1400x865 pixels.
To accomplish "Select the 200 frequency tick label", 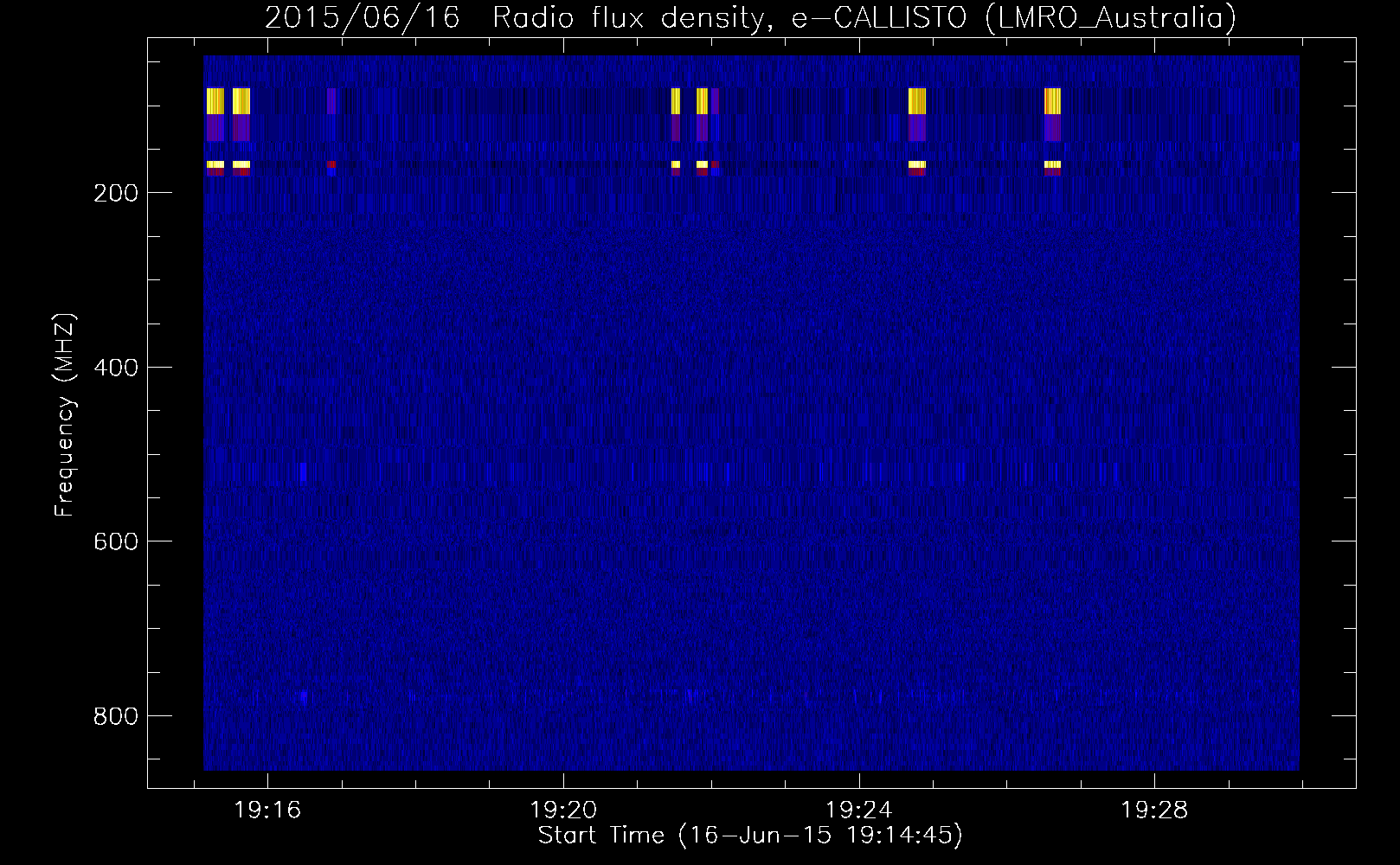I will pos(115,193).
